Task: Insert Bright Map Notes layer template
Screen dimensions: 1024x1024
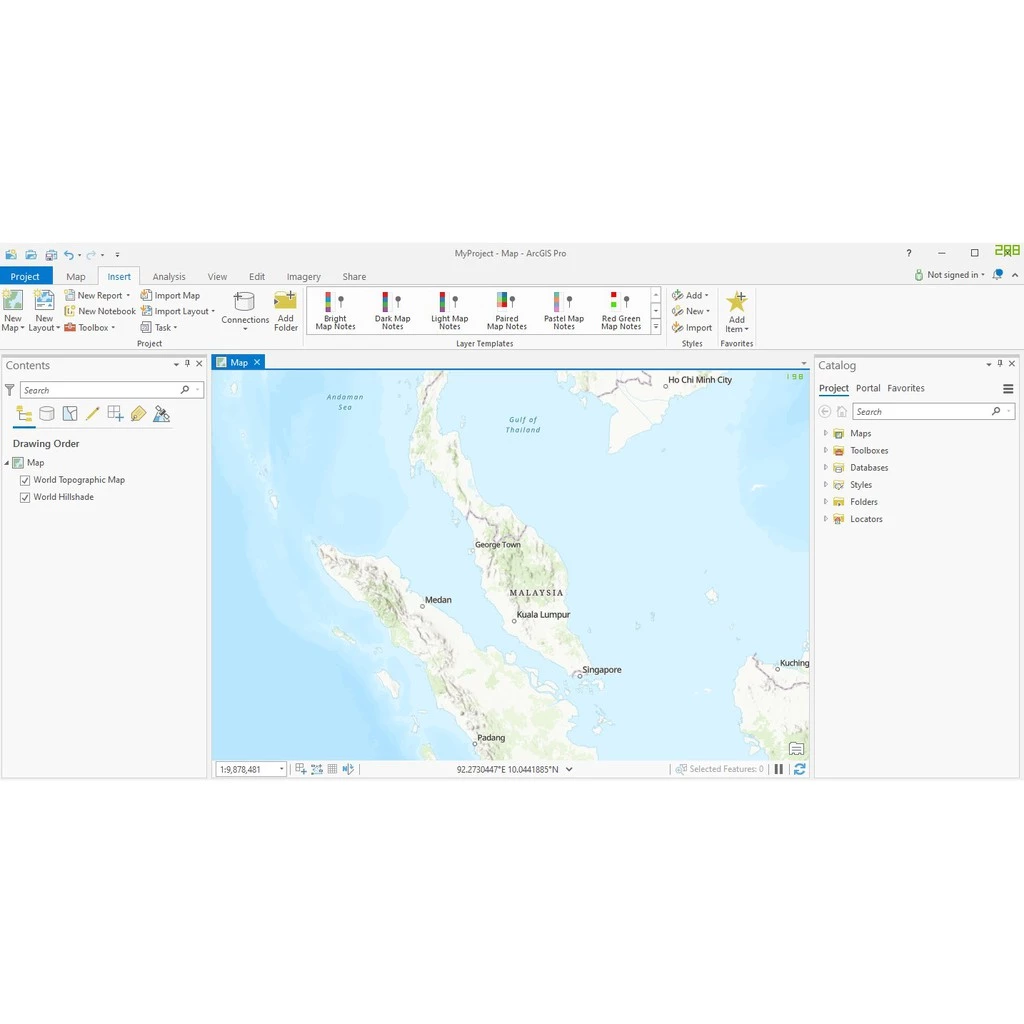Action: (x=335, y=312)
